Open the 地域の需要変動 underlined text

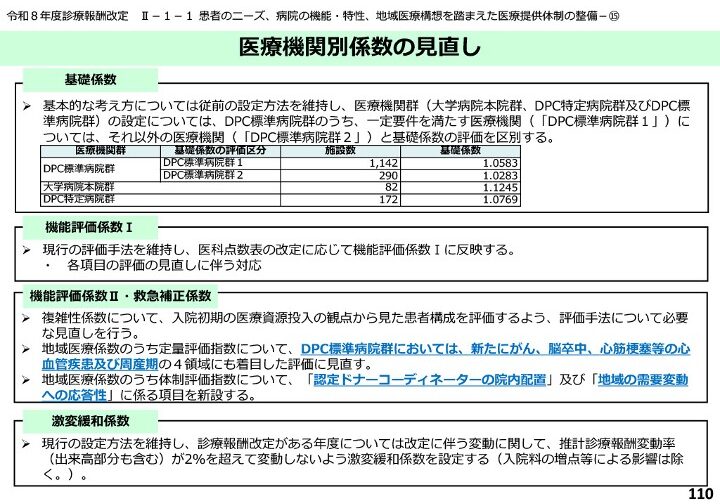click(643, 381)
